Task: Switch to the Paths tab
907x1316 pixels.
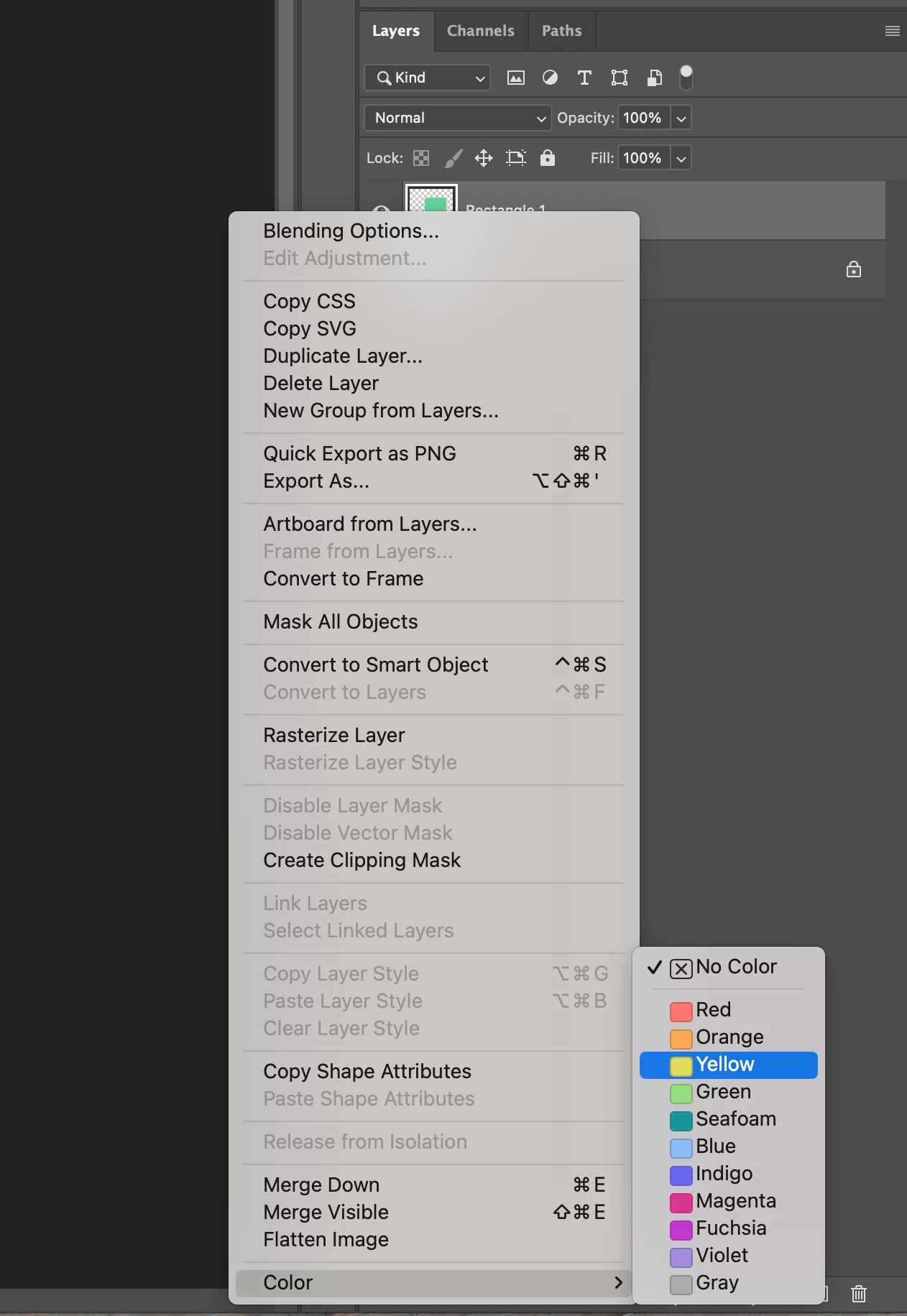Action: (562, 31)
